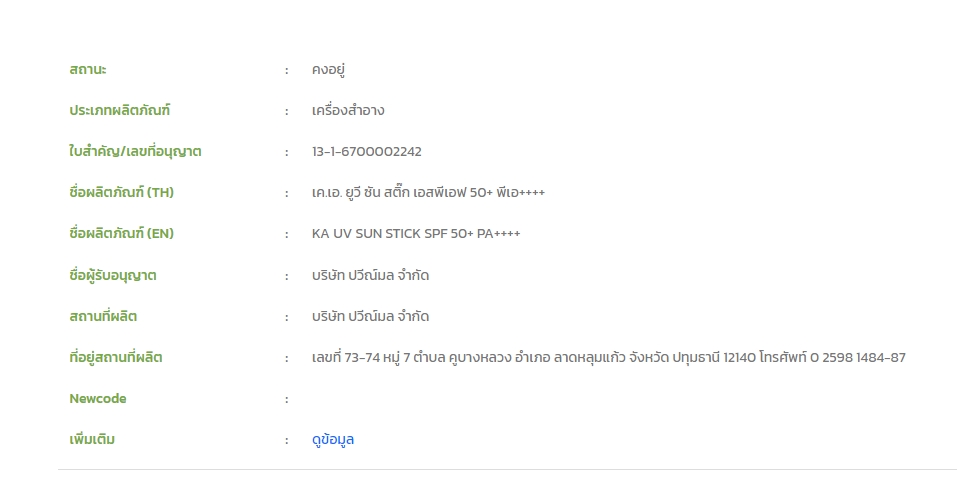Viewport: 957px width, 502px height.
Task: Select the licensee name บริษัท ปวีณ์มล จำกัด
Action: point(370,275)
